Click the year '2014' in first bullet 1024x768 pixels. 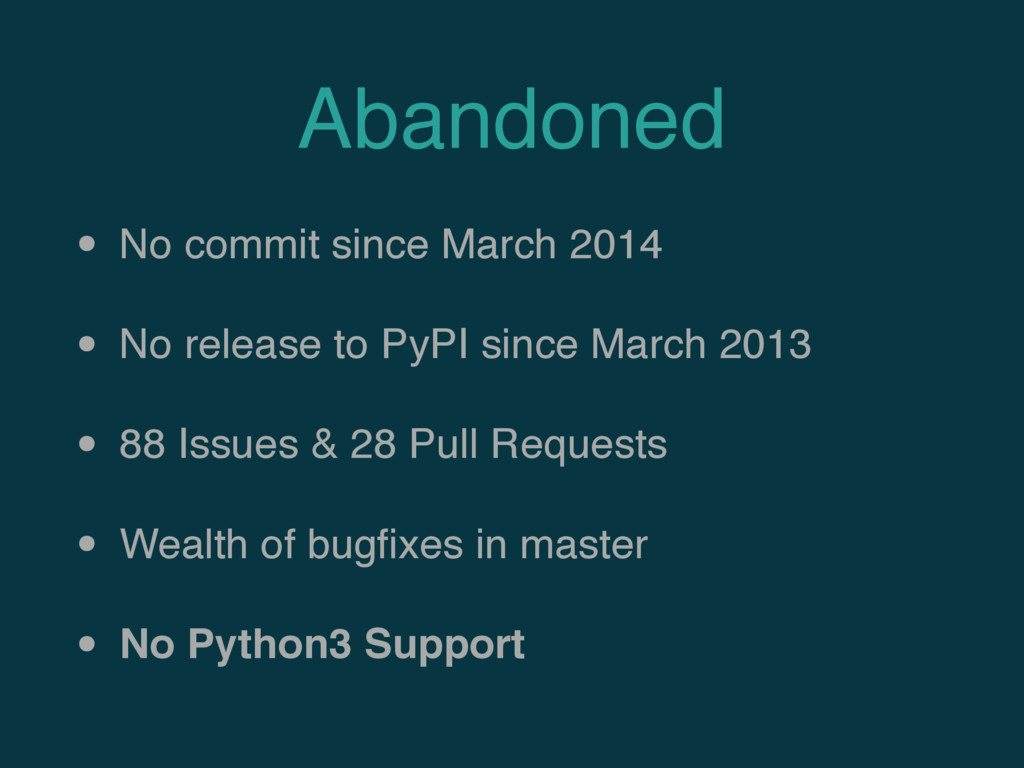click(x=616, y=245)
